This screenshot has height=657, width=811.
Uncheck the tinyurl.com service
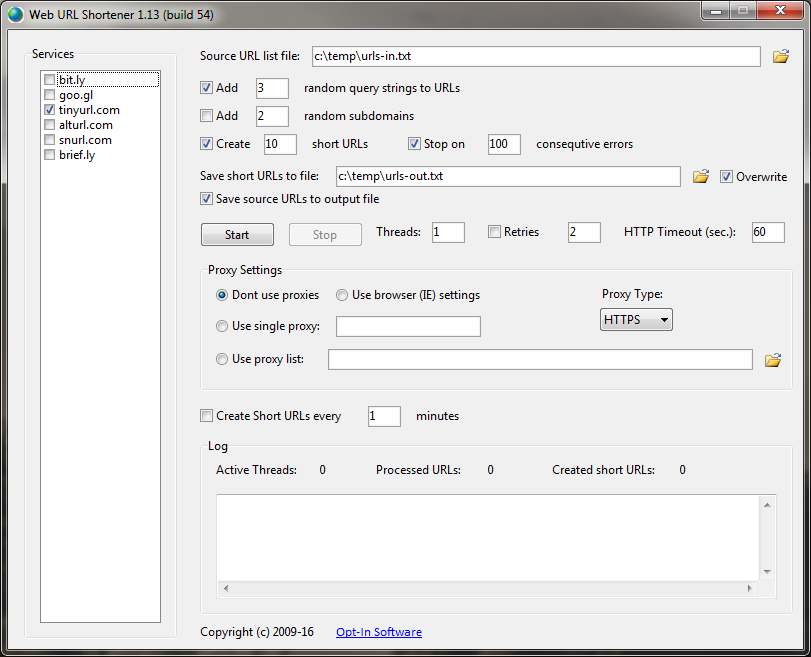click(x=49, y=110)
